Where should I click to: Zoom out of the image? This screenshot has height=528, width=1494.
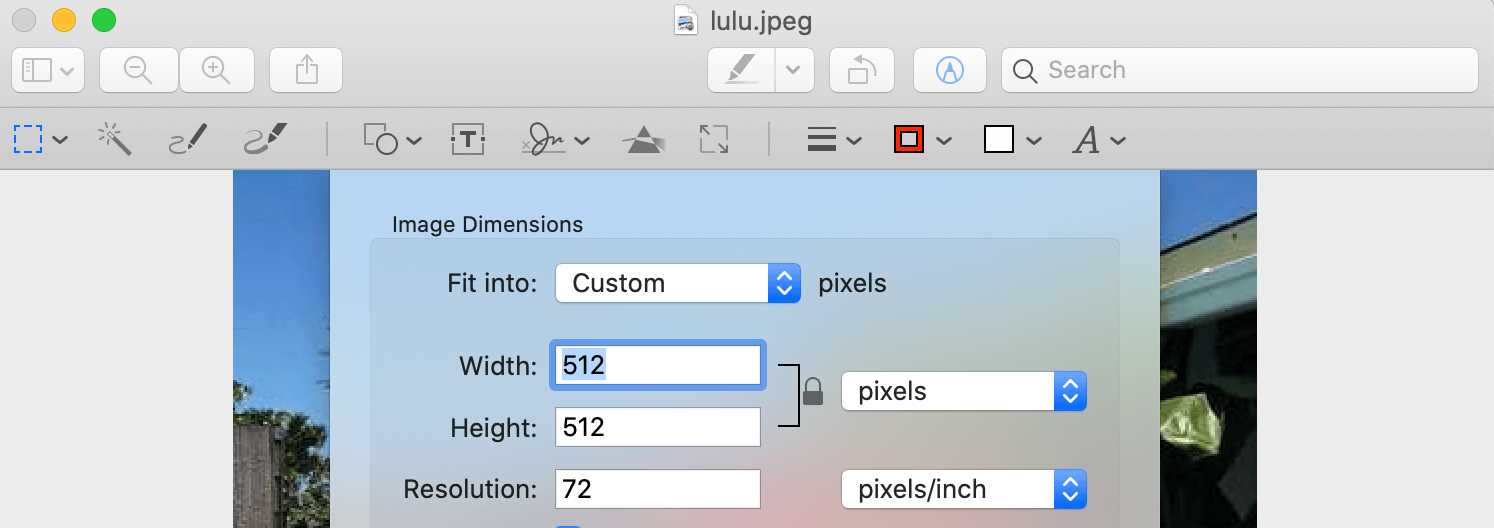tap(139, 70)
